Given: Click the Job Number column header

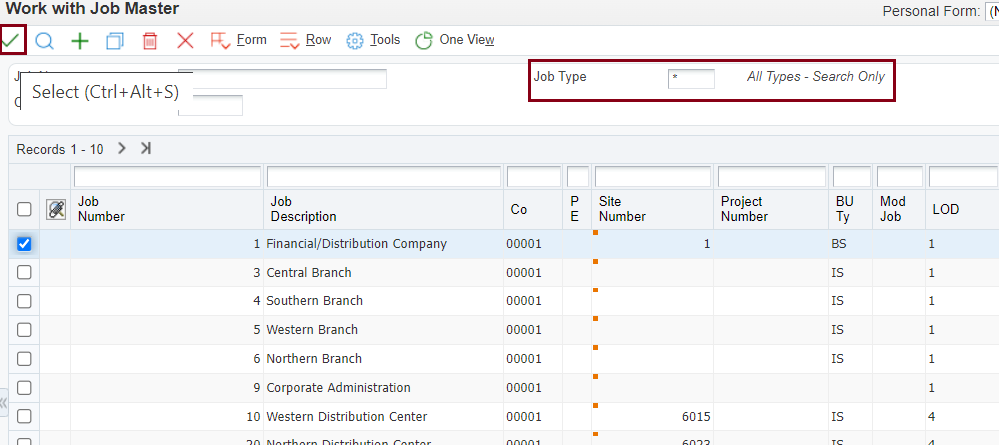Looking at the screenshot, I should point(167,209).
